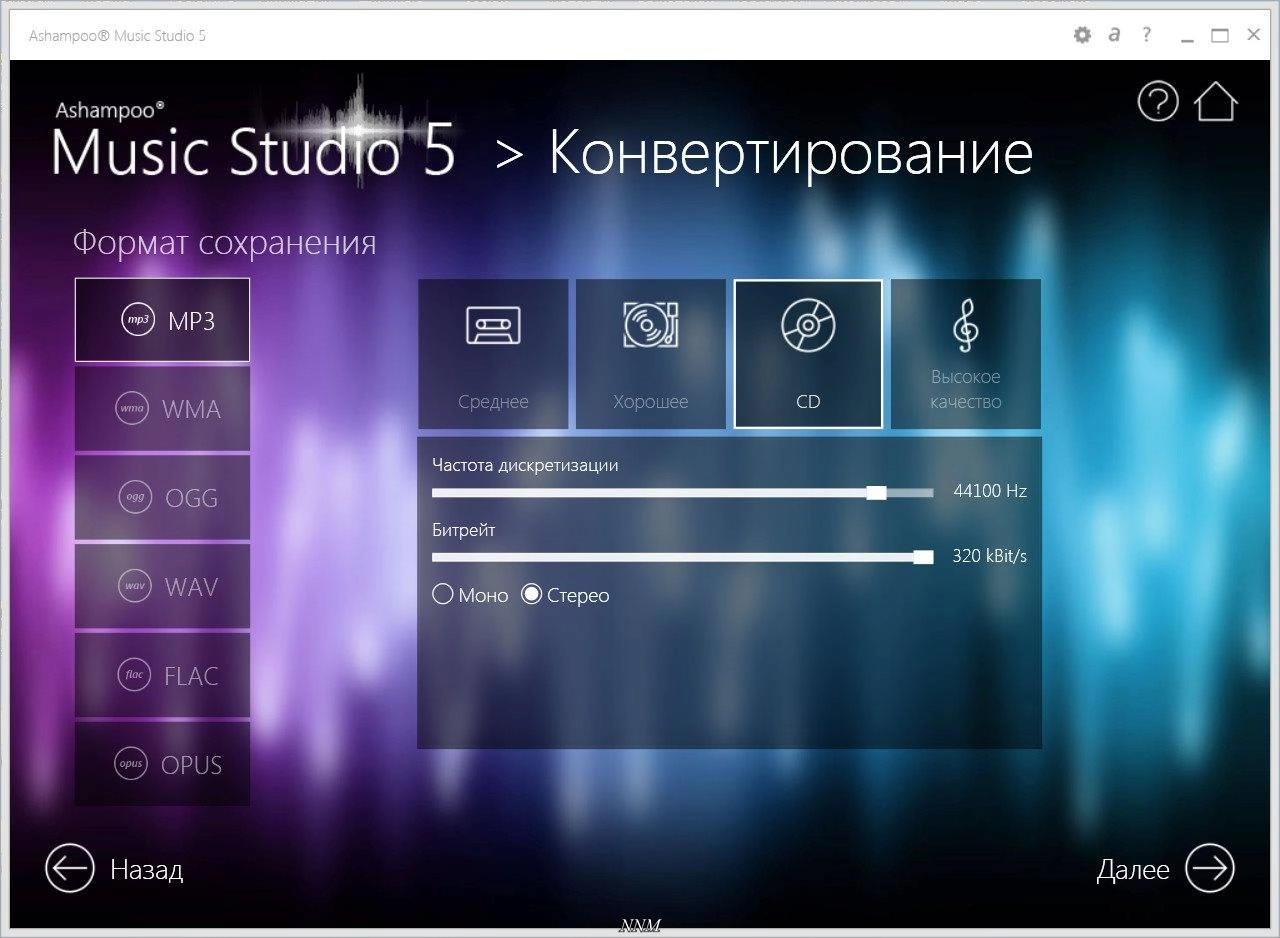Proceed with the Далее arrow
Image resolution: width=1280 pixels, height=938 pixels.
[x=1210, y=868]
